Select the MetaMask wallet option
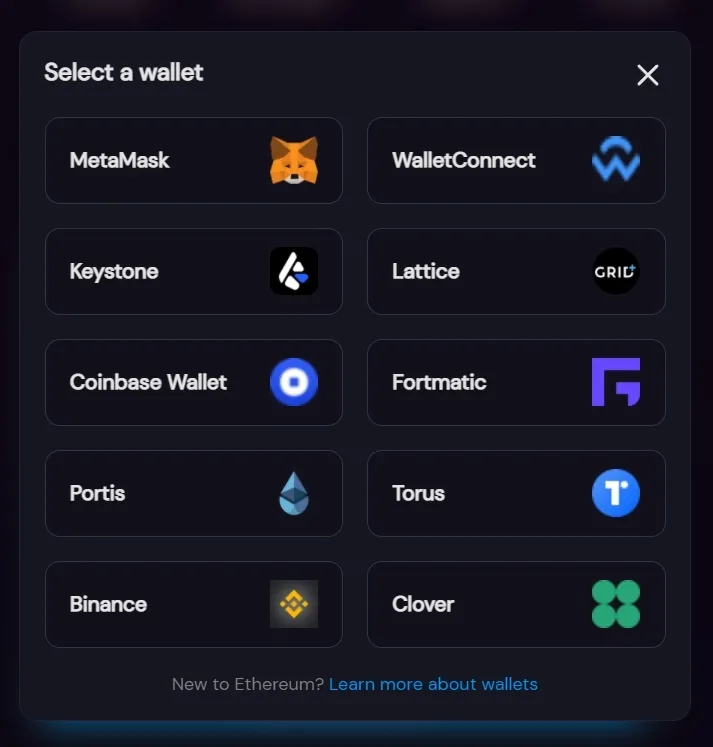Viewport: 713px width, 747px height. point(194,161)
